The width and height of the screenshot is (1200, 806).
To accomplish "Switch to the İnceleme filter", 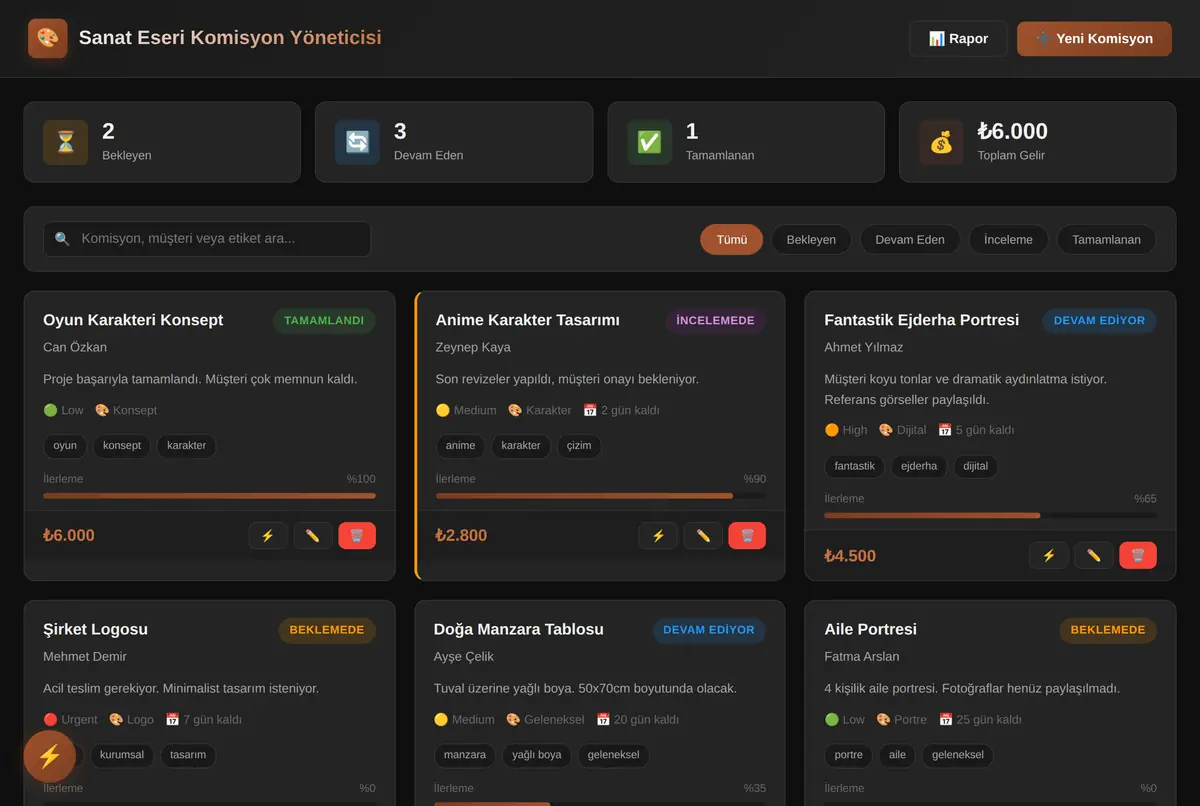I will [x=1008, y=239].
